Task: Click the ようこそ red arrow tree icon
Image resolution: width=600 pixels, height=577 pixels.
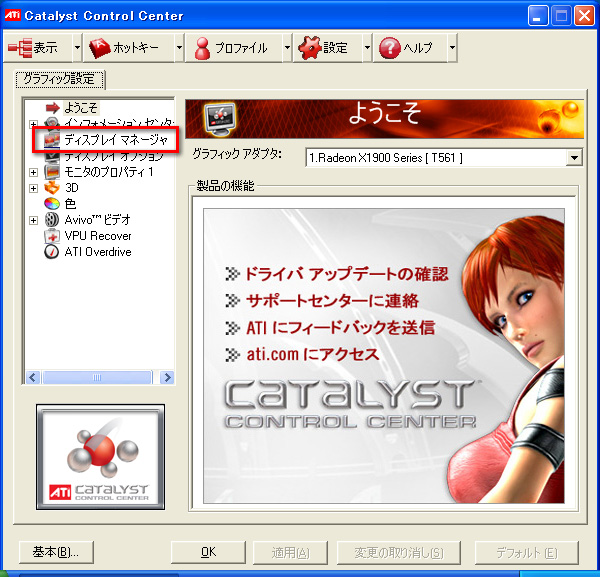Action: coord(52,108)
